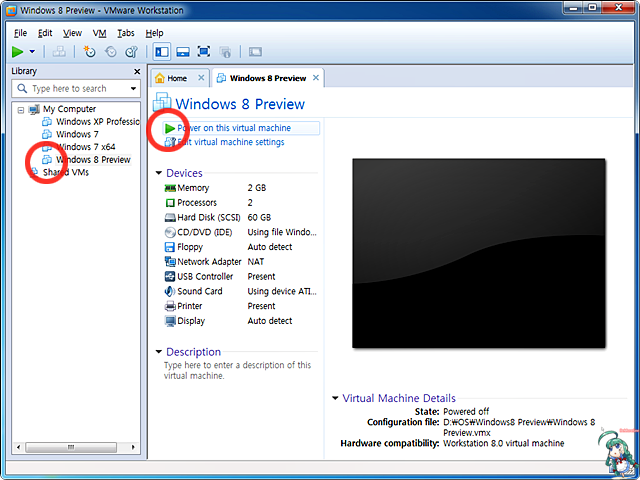Screen dimensions: 640x480
Task: Select the Windows 7 VM
Action: pyautogui.click(x=77, y=134)
